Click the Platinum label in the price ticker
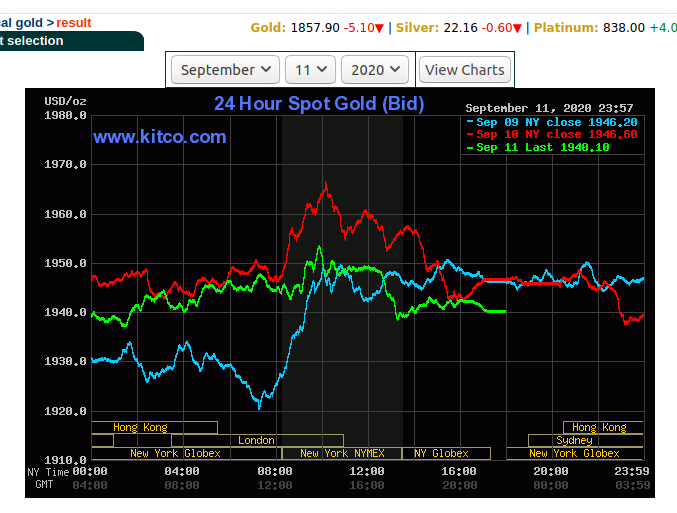Image resolution: width=677 pixels, height=513 pixels. click(x=565, y=28)
